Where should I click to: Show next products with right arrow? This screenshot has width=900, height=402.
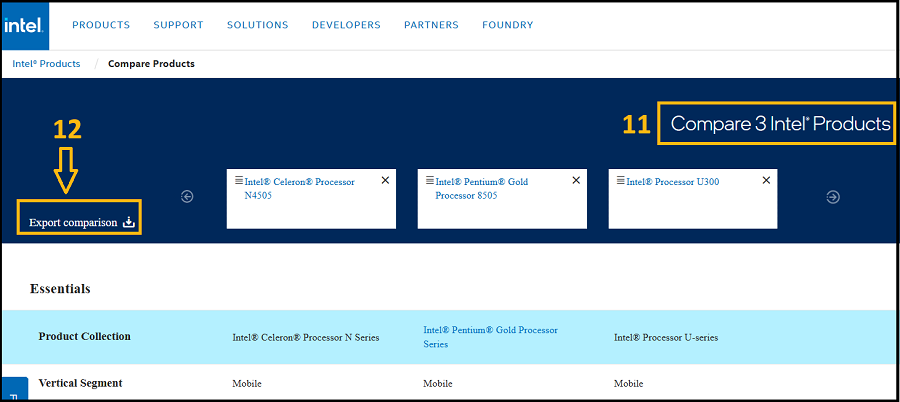(833, 197)
